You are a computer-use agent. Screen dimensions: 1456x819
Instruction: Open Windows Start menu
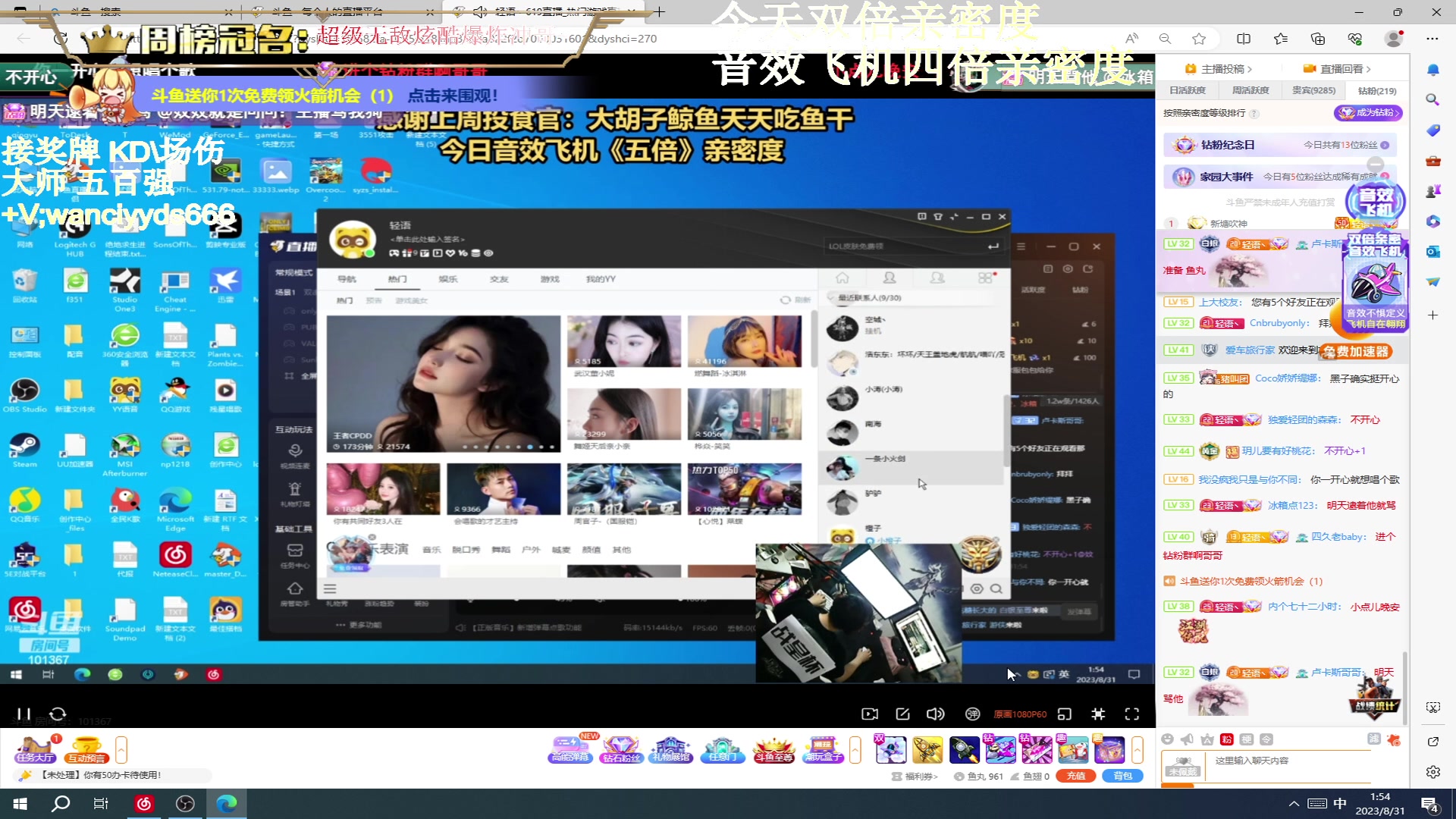pos(20,803)
